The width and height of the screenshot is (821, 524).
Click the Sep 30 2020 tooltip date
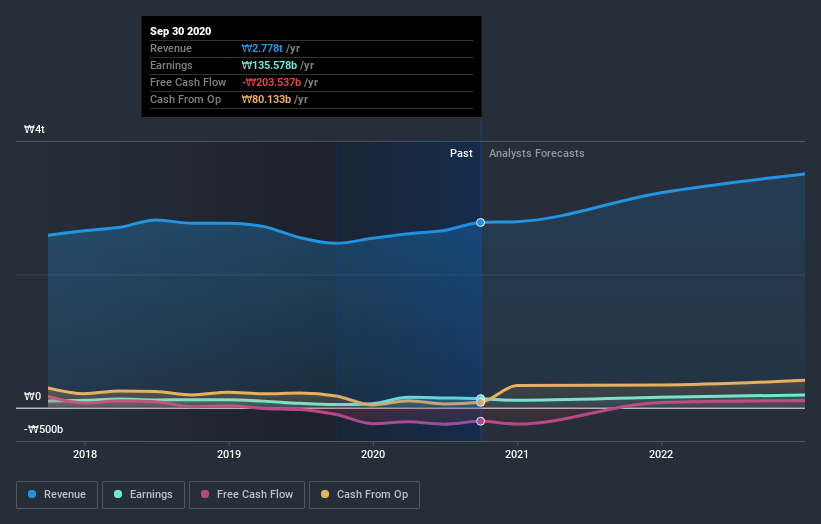[181, 31]
